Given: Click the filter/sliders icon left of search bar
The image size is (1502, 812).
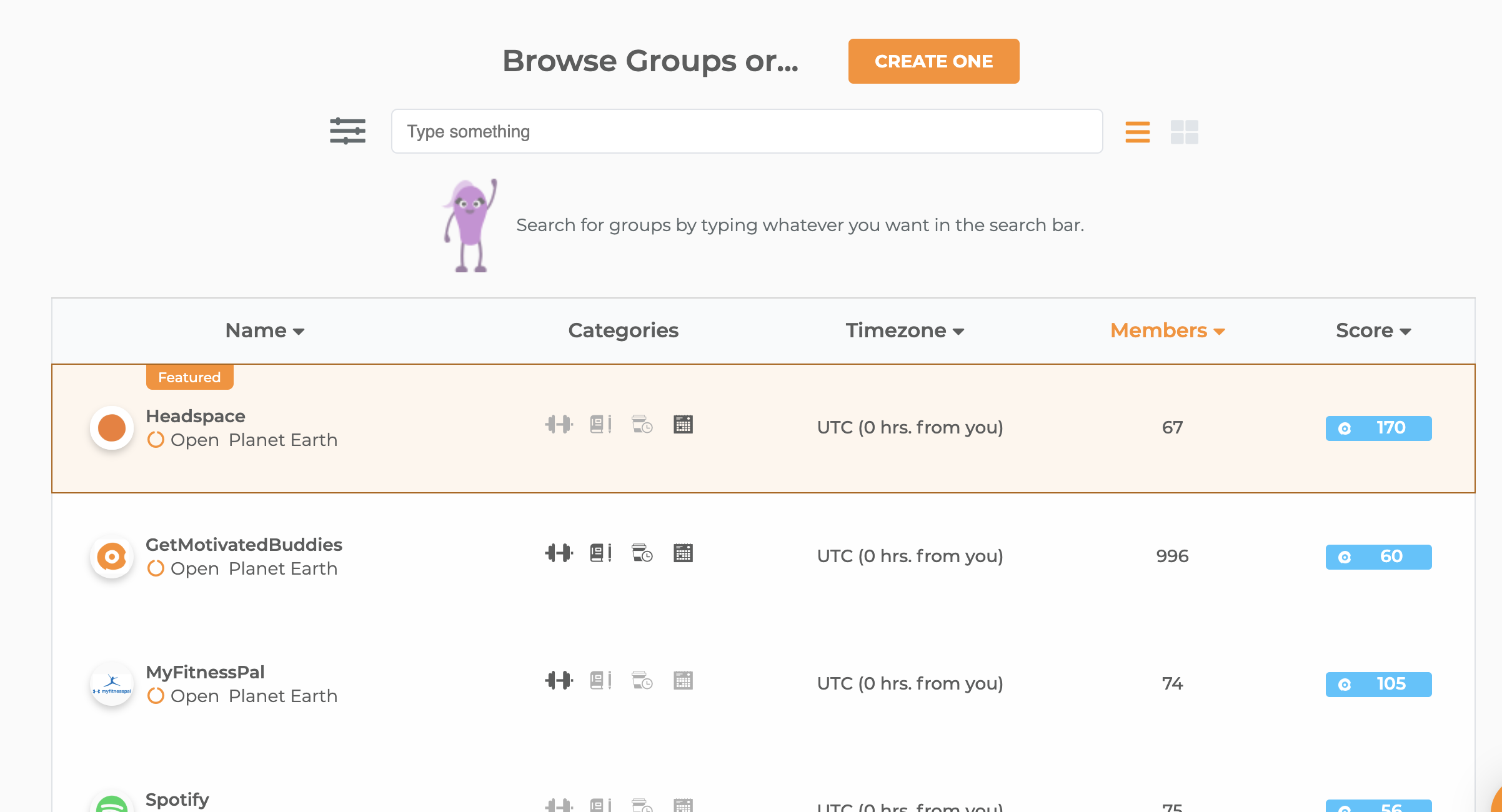Looking at the screenshot, I should click(x=348, y=131).
